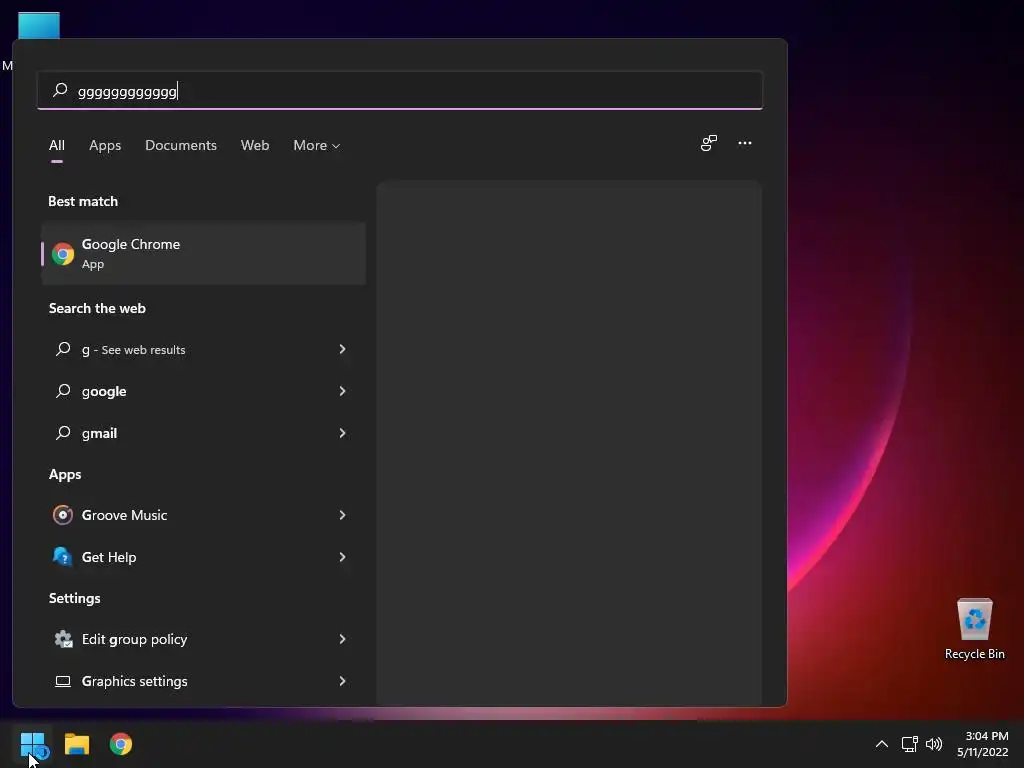
Task: Switch to the Web search tab
Action: tap(255, 146)
